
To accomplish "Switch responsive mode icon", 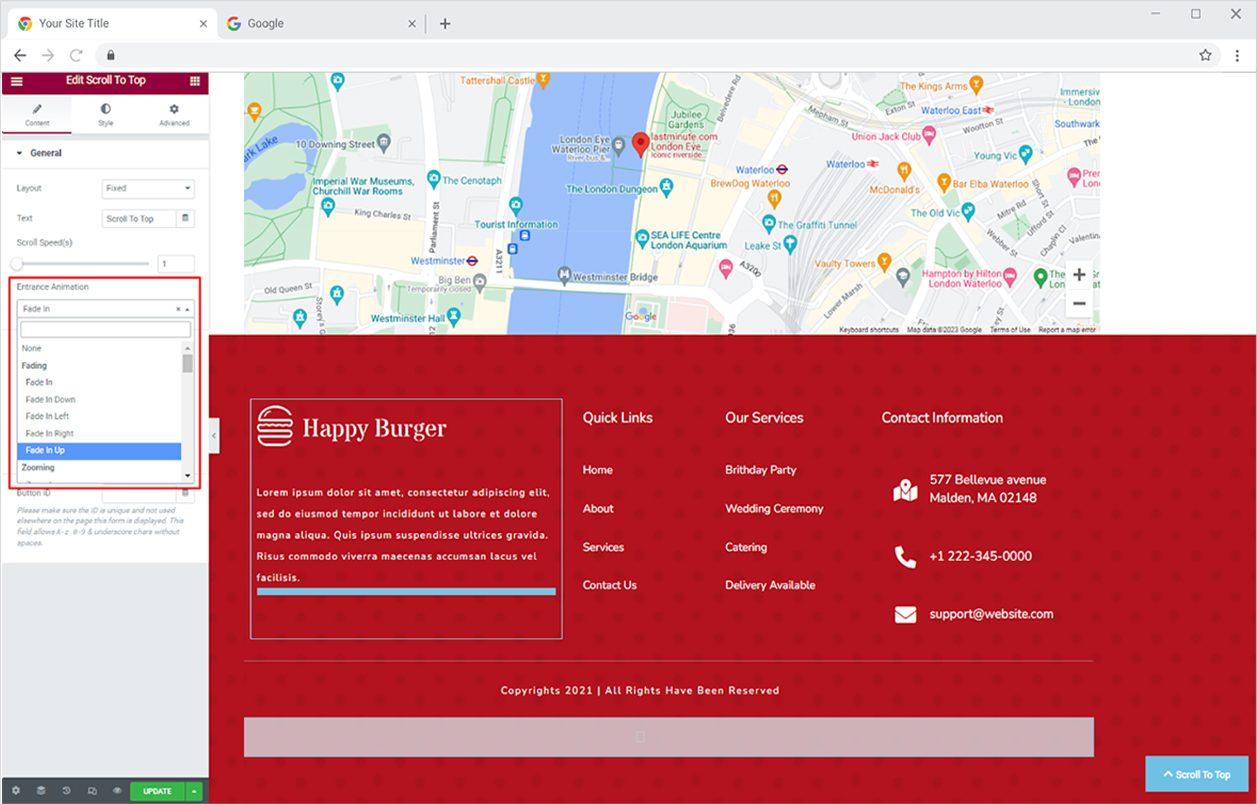I will 92,791.
